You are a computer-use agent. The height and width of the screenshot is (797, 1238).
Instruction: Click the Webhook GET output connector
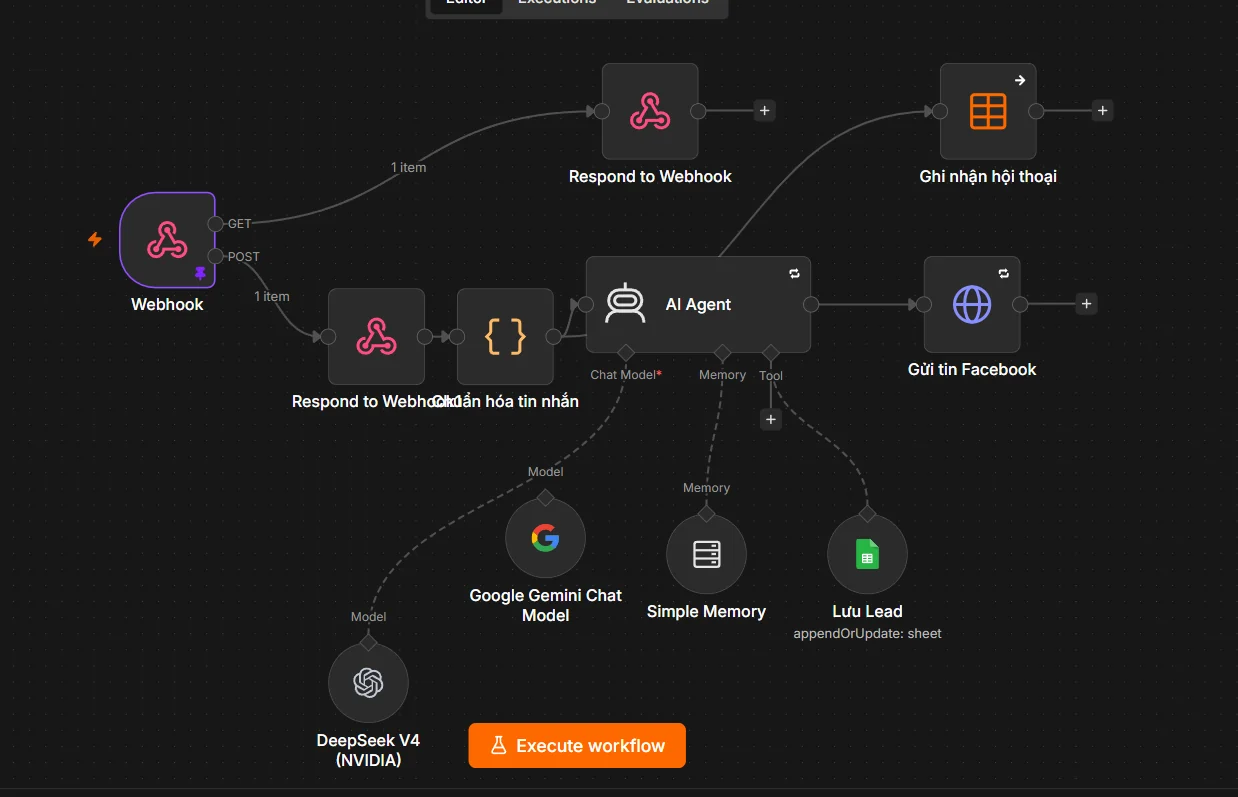click(215, 224)
